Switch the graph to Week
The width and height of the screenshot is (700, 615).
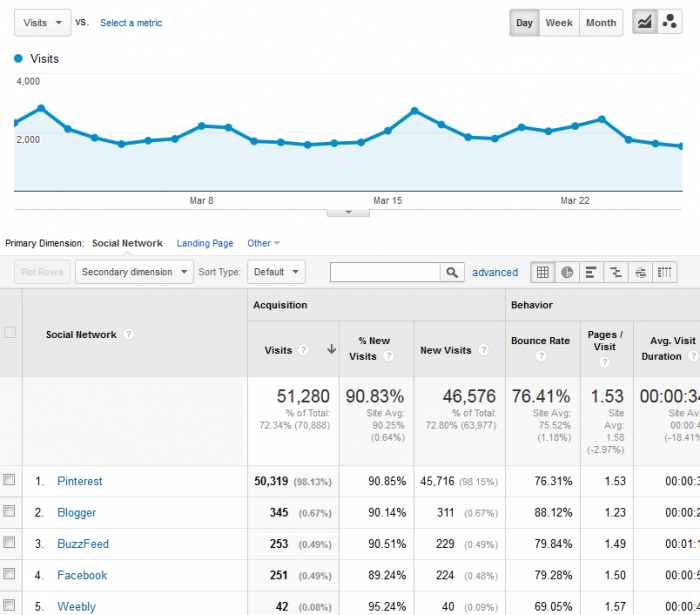559,23
